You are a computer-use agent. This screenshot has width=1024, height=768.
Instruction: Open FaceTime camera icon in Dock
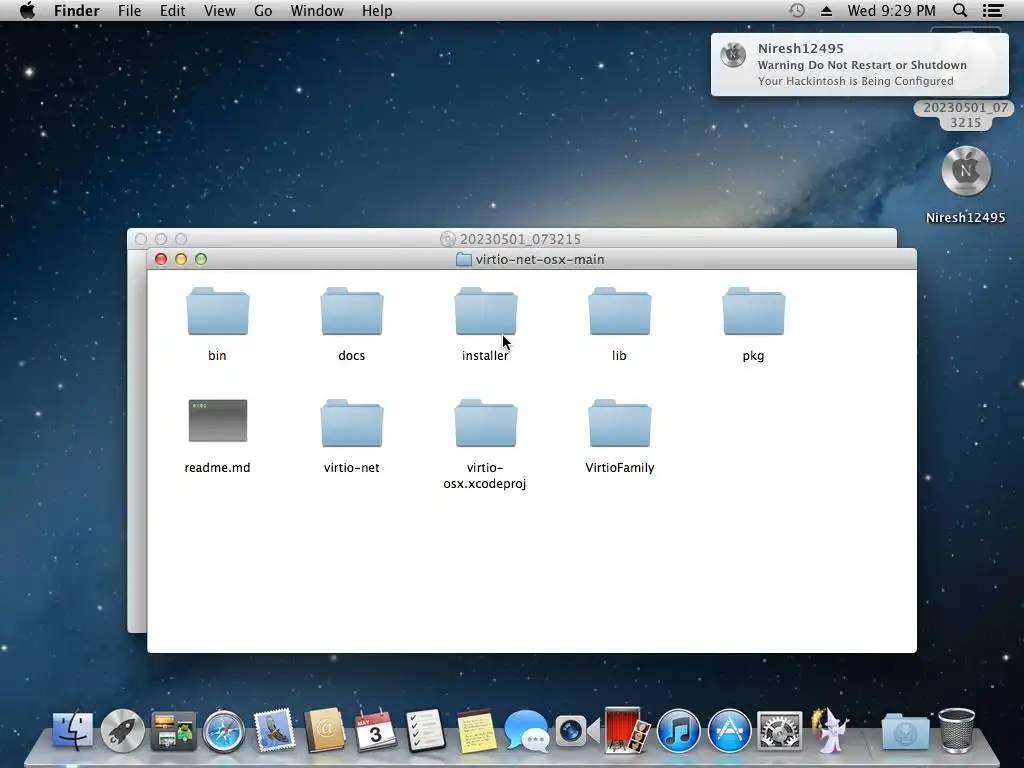click(577, 730)
